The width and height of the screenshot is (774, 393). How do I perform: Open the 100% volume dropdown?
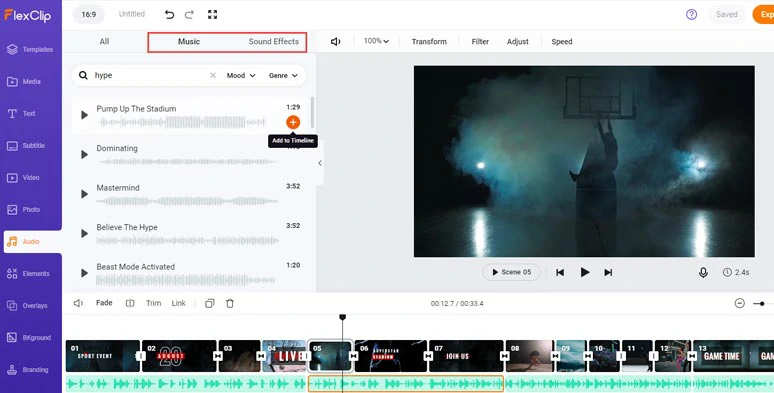tap(376, 41)
